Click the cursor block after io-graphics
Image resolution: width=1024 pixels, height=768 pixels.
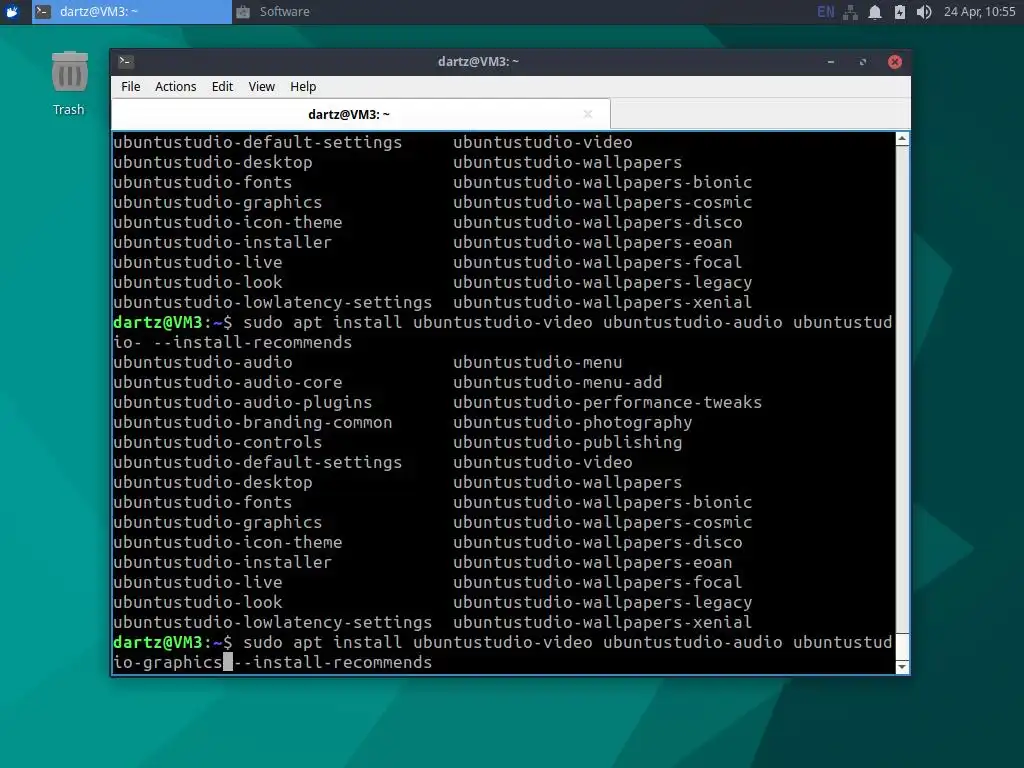coord(228,662)
